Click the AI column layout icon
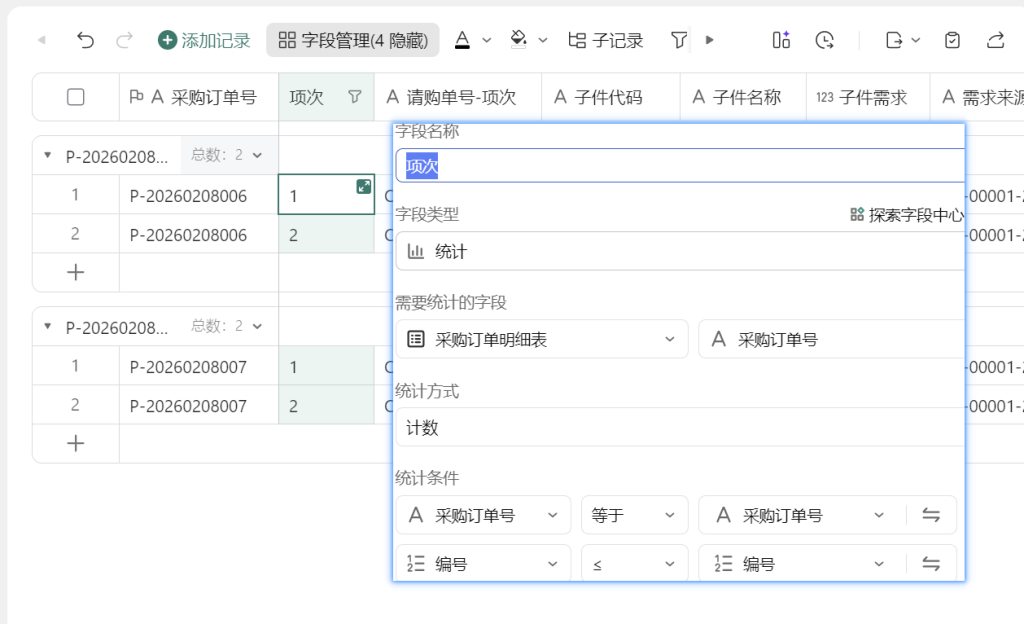 pyautogui.click(x=781, y=40)
